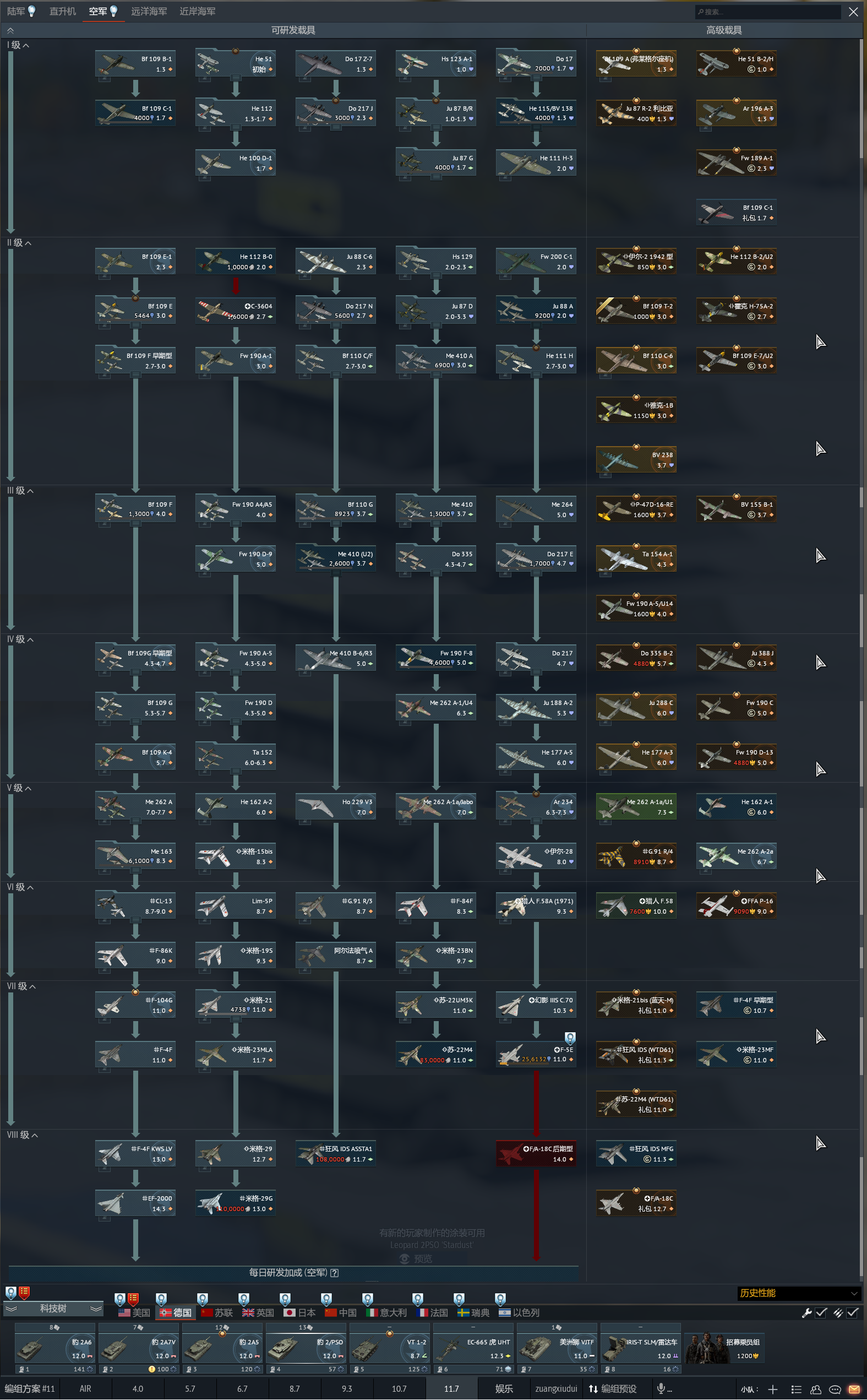The image size is (867, 1400).
Task: Select the 11.7 battle rating preset
Action: (x=451, y=1388)
